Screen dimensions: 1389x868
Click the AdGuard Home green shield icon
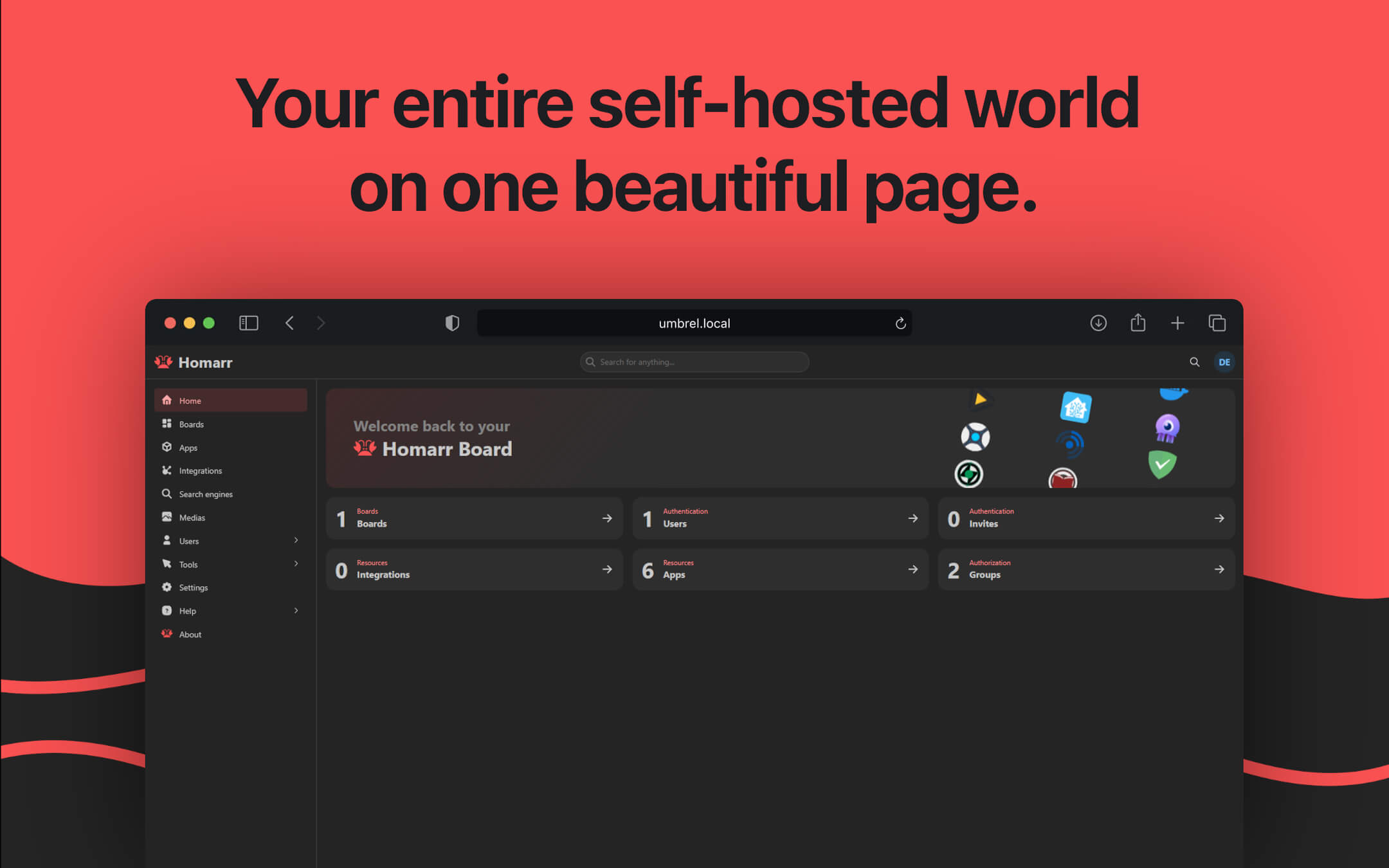(1163, 465)
